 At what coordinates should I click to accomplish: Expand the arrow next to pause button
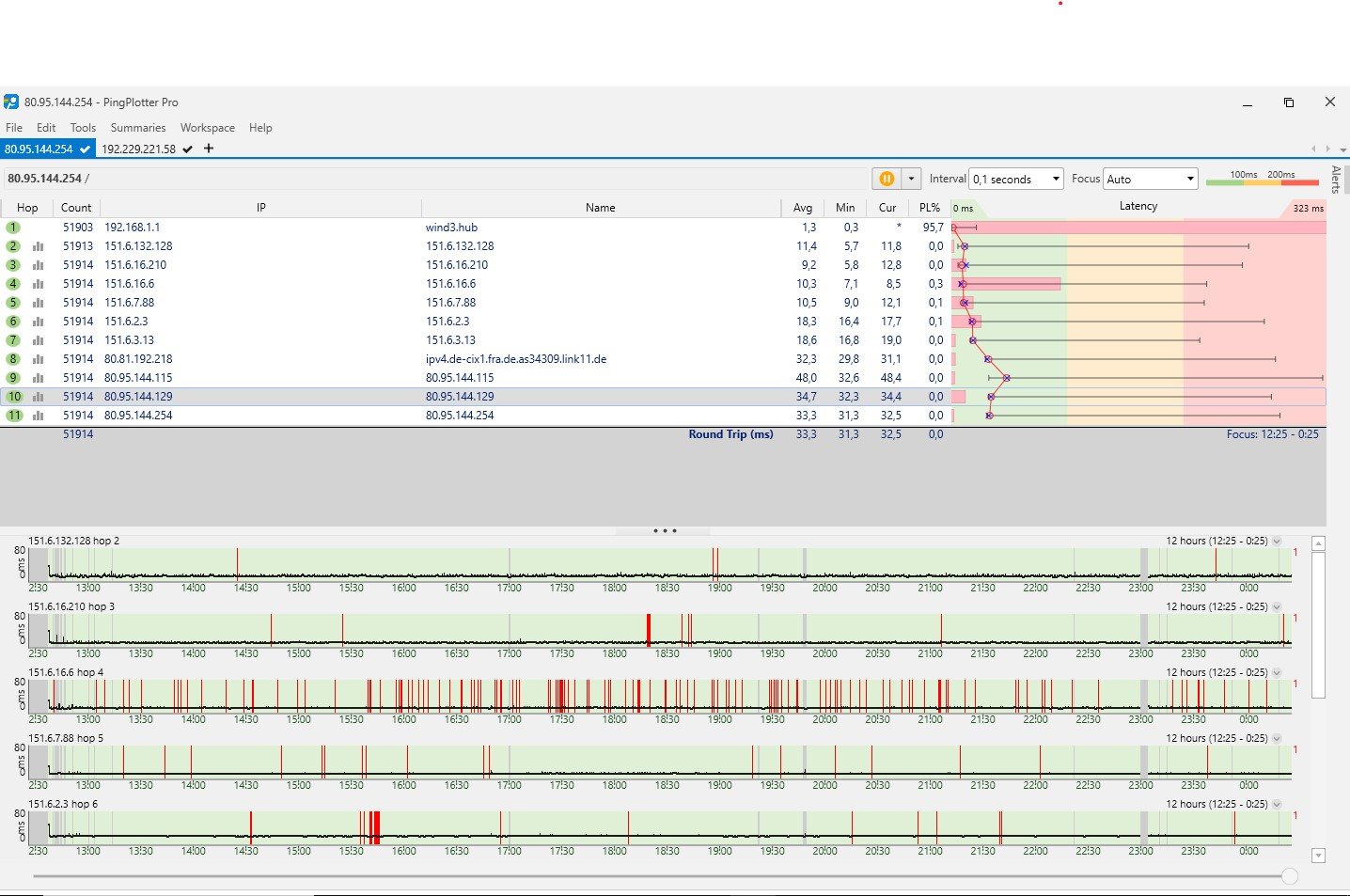click(911, 179)
